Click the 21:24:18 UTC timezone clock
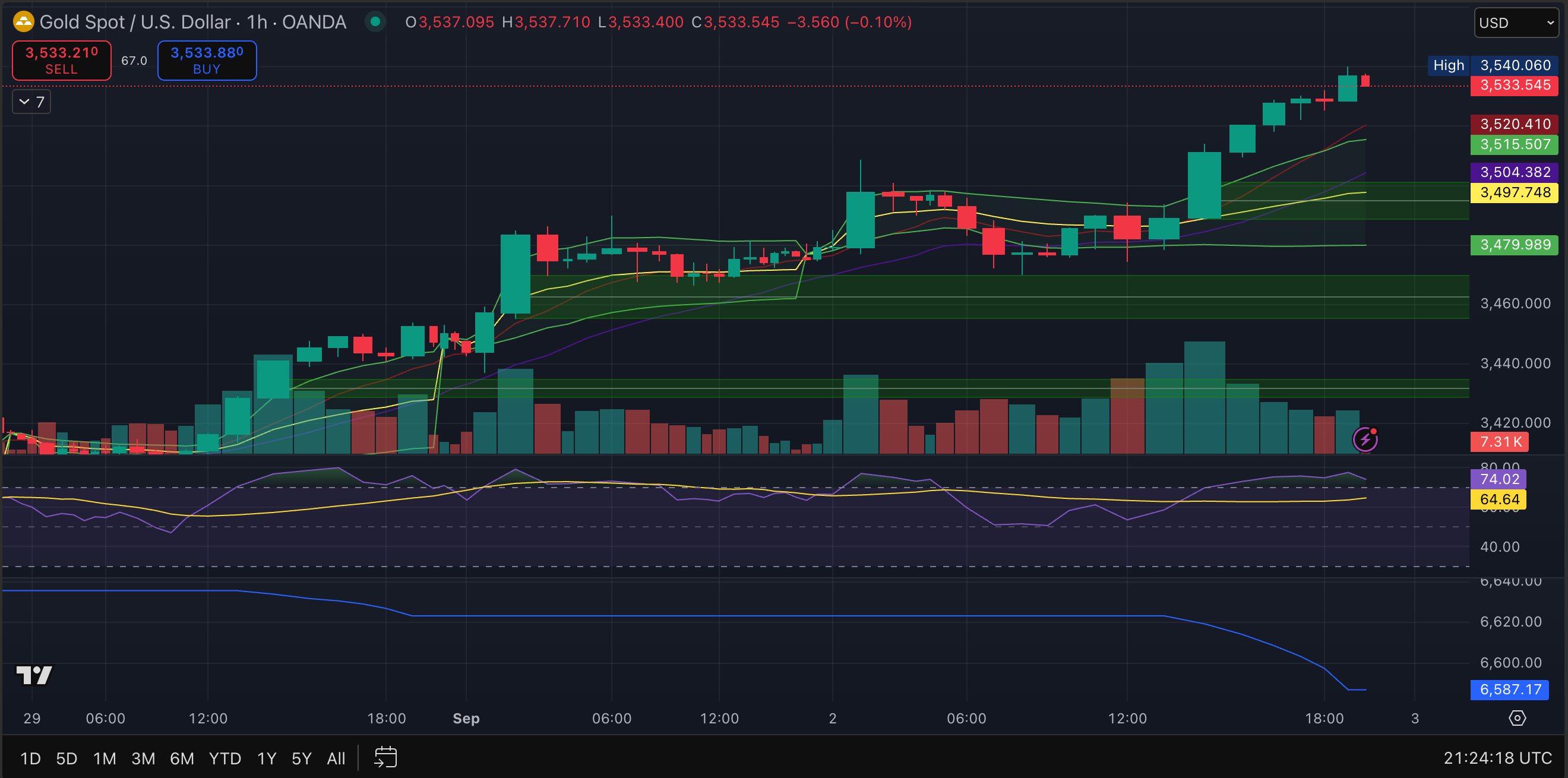1568x778 pixels. click(x=1497, y=758)
